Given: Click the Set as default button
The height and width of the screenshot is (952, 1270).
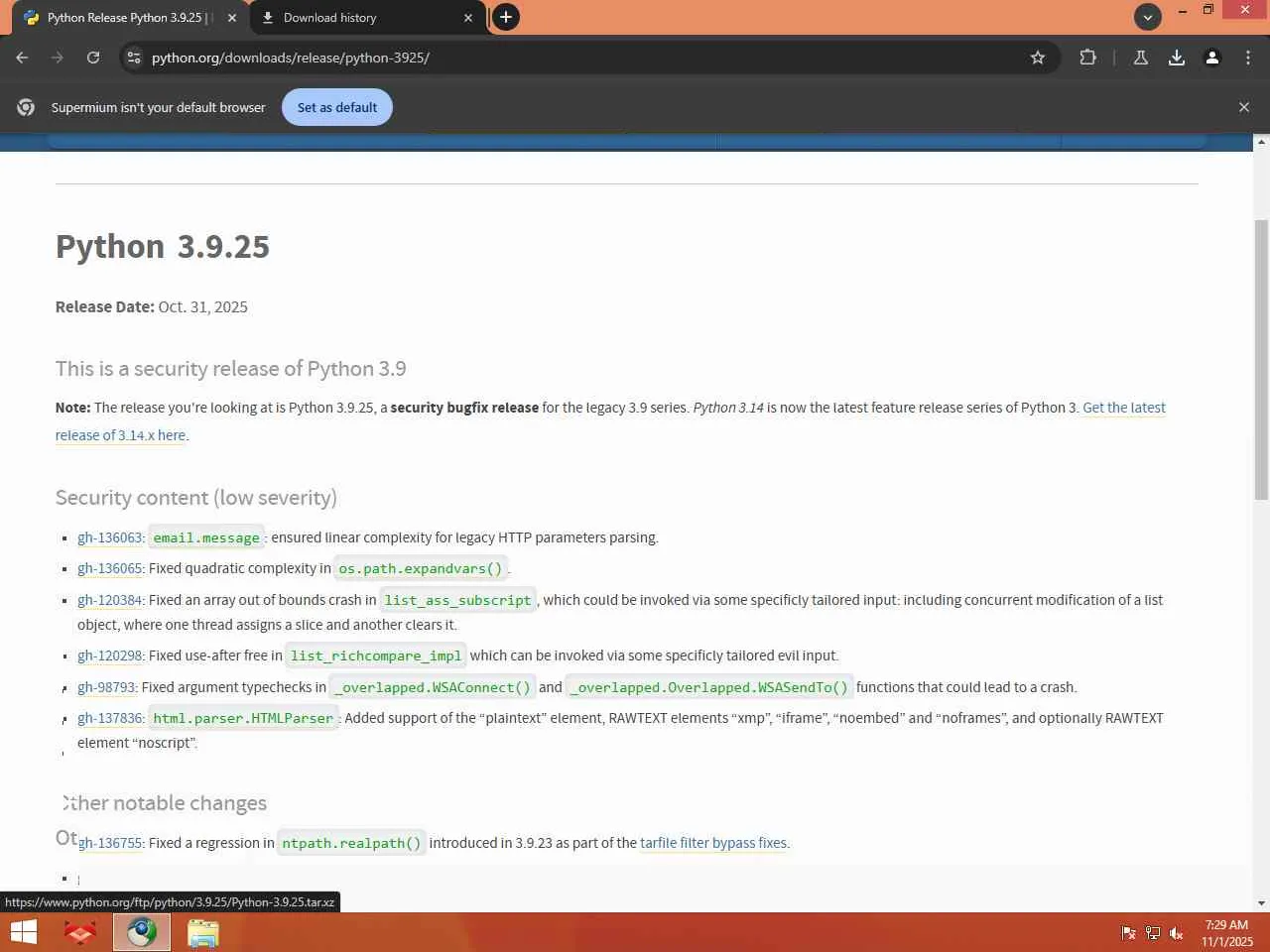Looking at the screenshot, I should point(337,107).
